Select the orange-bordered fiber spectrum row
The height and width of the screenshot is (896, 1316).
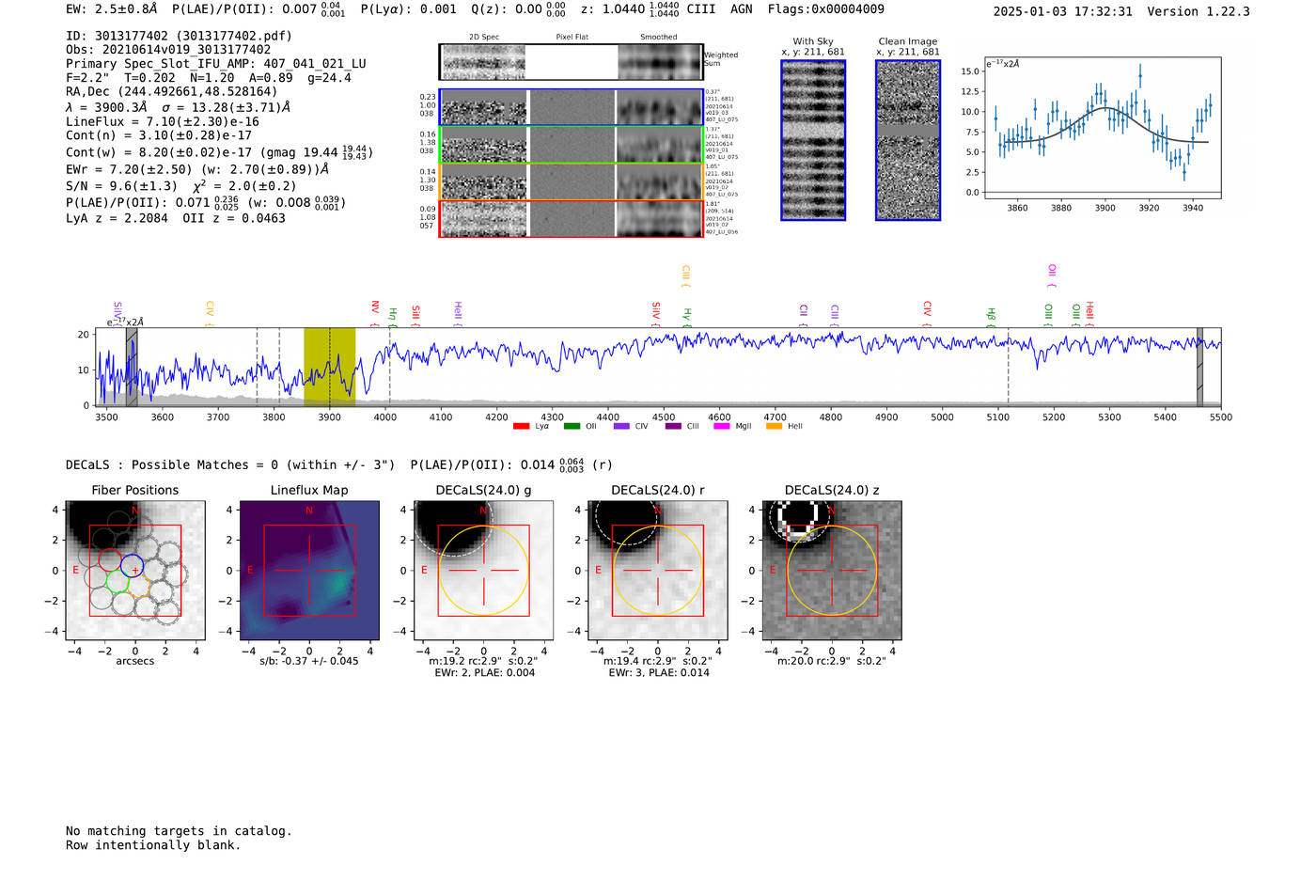(x=572, y=181)
